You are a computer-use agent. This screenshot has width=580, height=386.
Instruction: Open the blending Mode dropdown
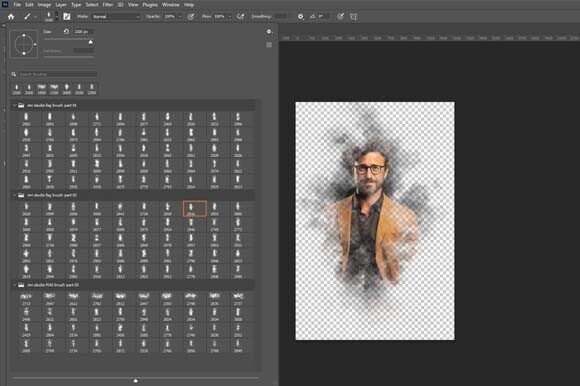[116, 17]
